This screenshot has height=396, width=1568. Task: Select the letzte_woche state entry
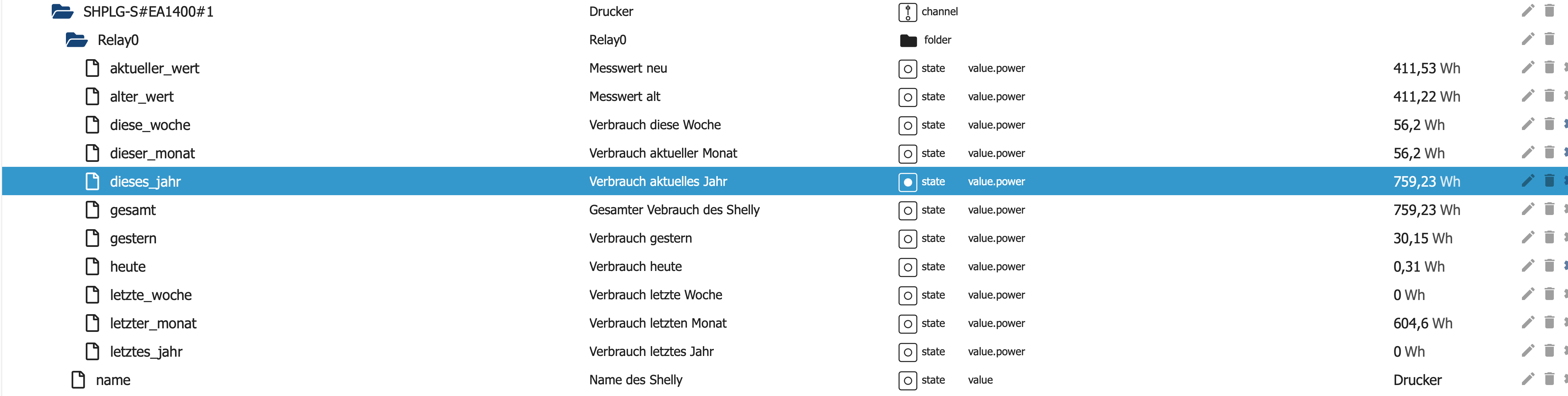point(150,295)
